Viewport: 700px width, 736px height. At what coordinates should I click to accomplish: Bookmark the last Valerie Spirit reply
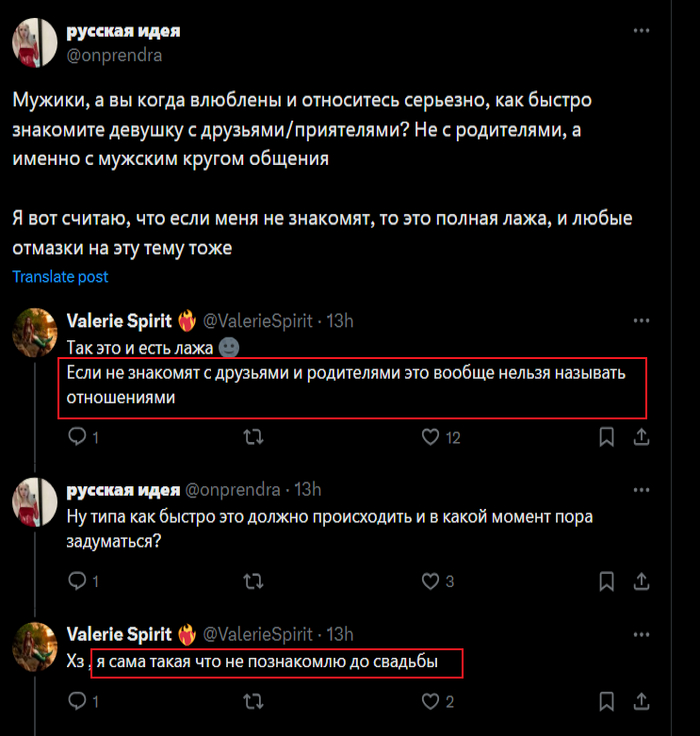point(606,702)
